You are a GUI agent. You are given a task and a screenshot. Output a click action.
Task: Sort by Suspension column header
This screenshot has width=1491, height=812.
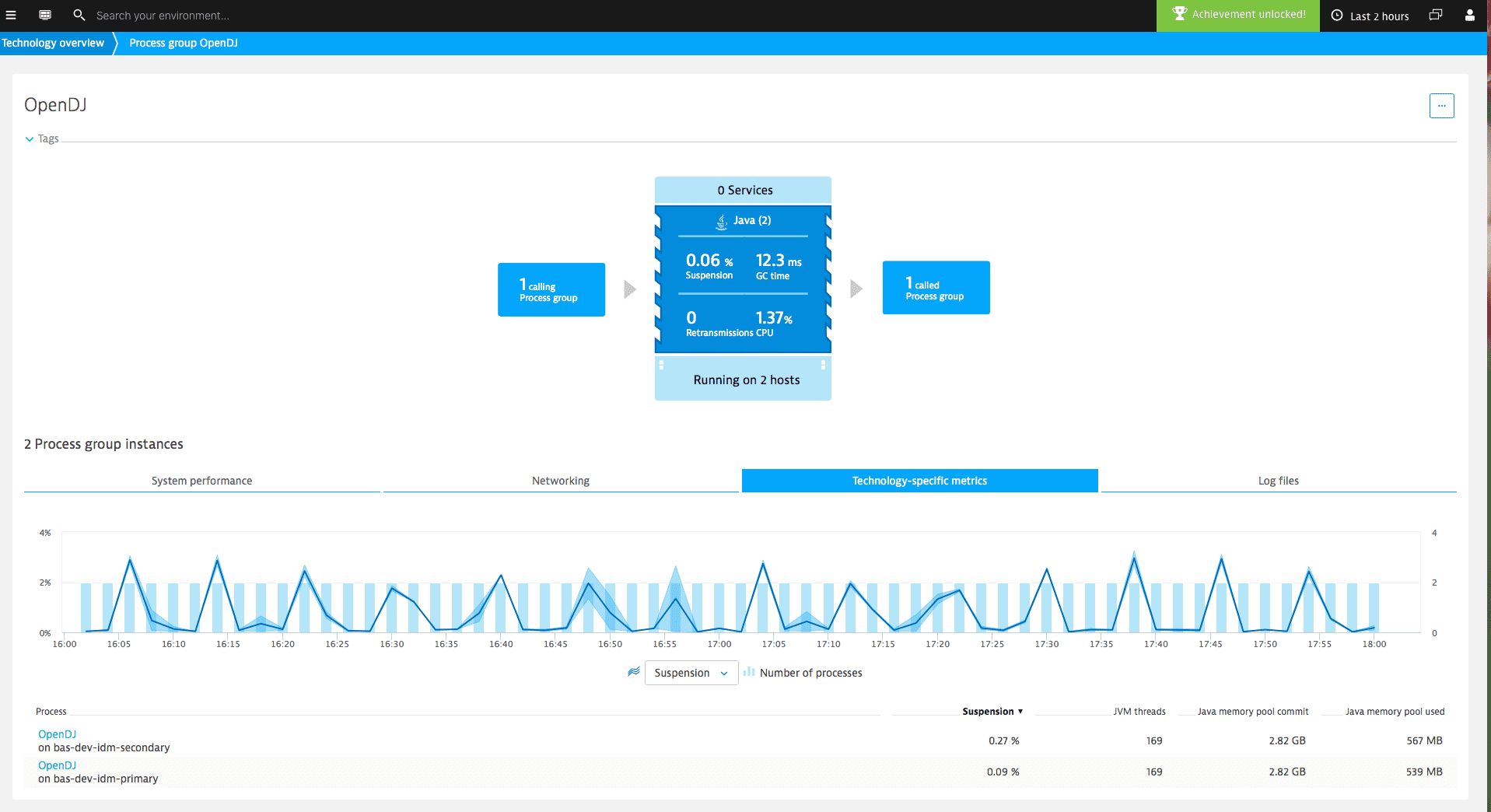coord(992,712)
